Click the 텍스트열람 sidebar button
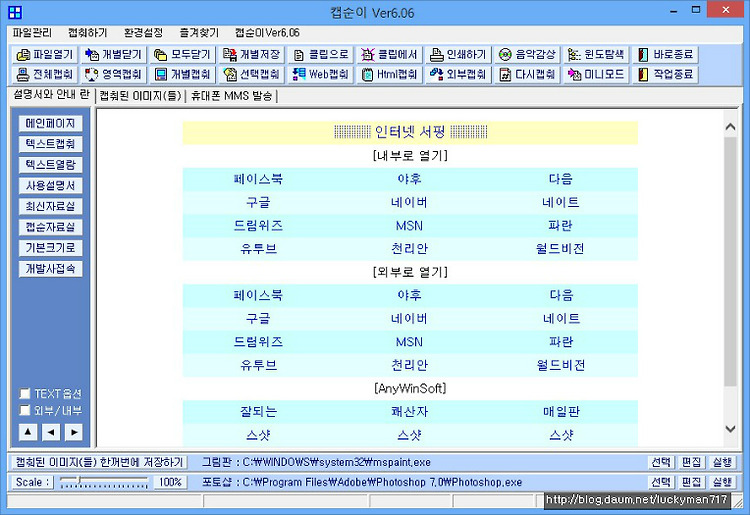This screenshot has height=515, width=750. click(51, 165)
